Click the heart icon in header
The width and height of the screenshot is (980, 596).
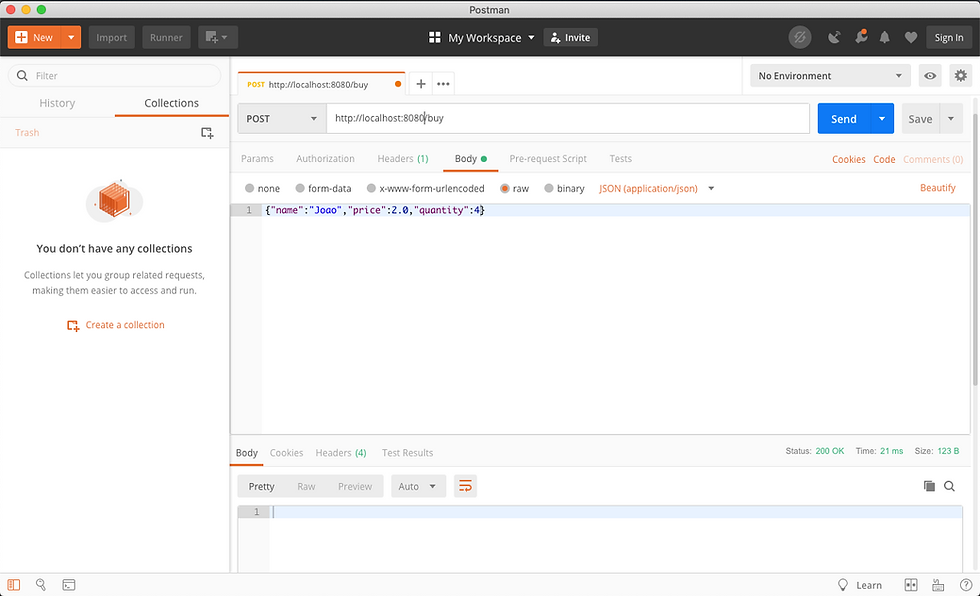tap(911, 37)
